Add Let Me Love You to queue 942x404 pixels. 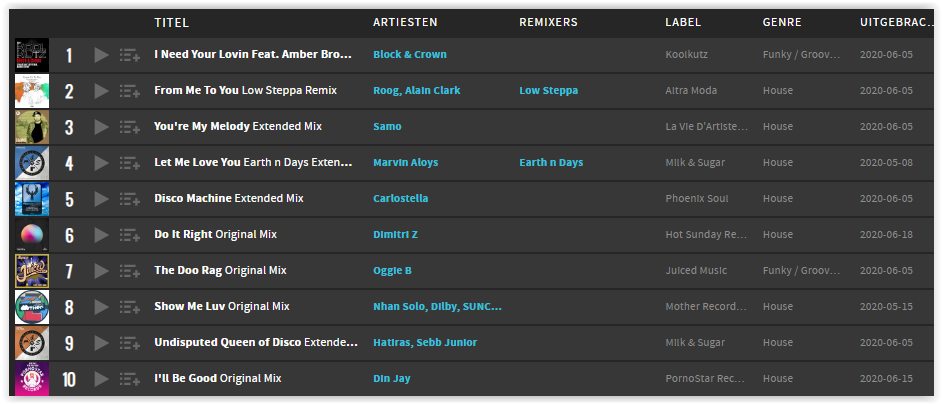(x=129, y=163)
